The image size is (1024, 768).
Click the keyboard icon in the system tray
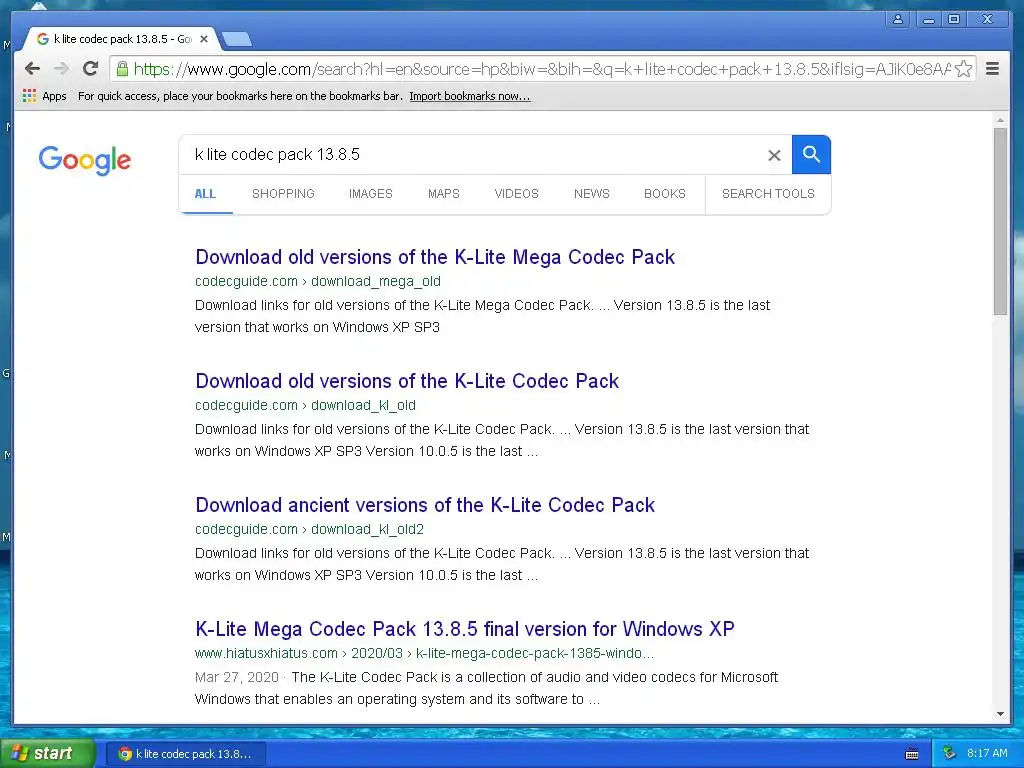(912, 754)
